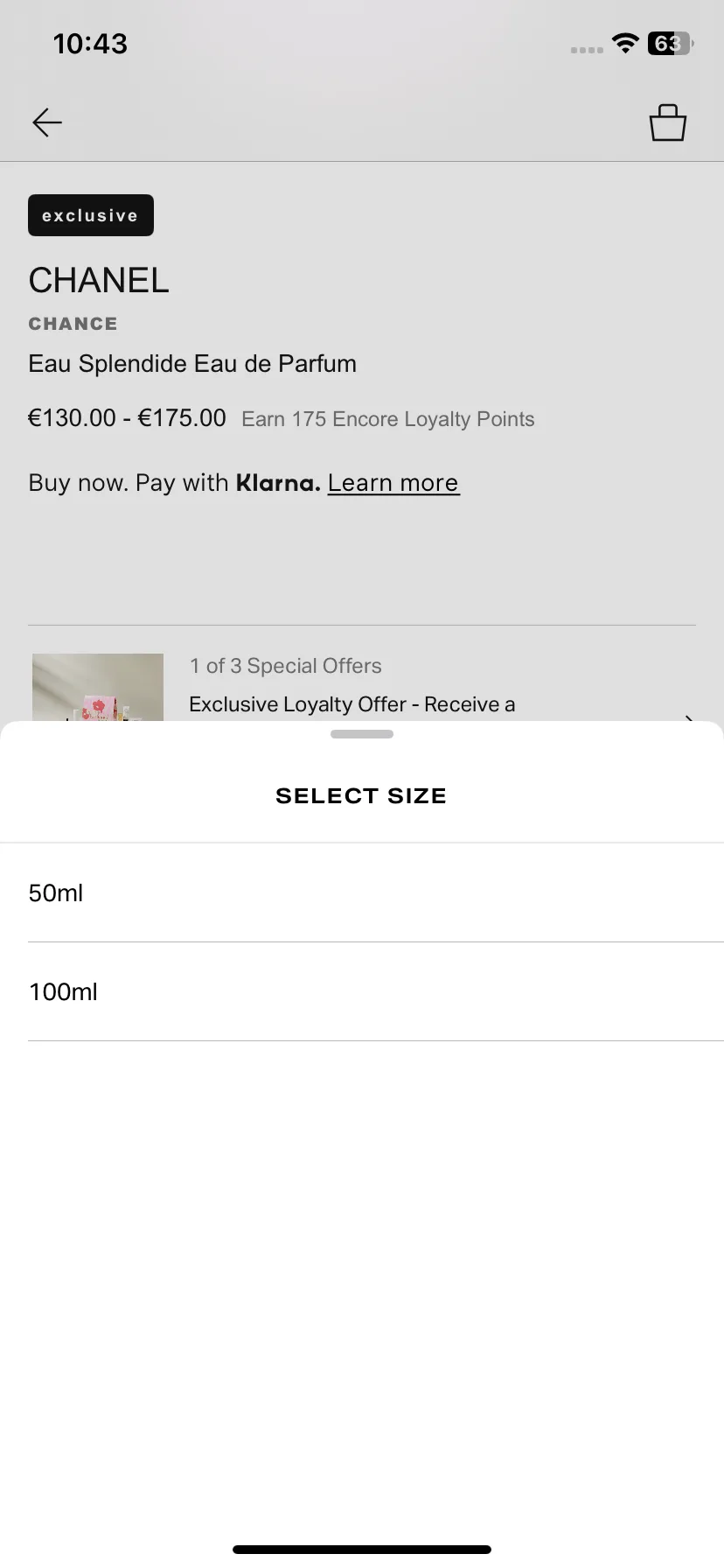Open the special offer thumbnail image

(98, 687)
